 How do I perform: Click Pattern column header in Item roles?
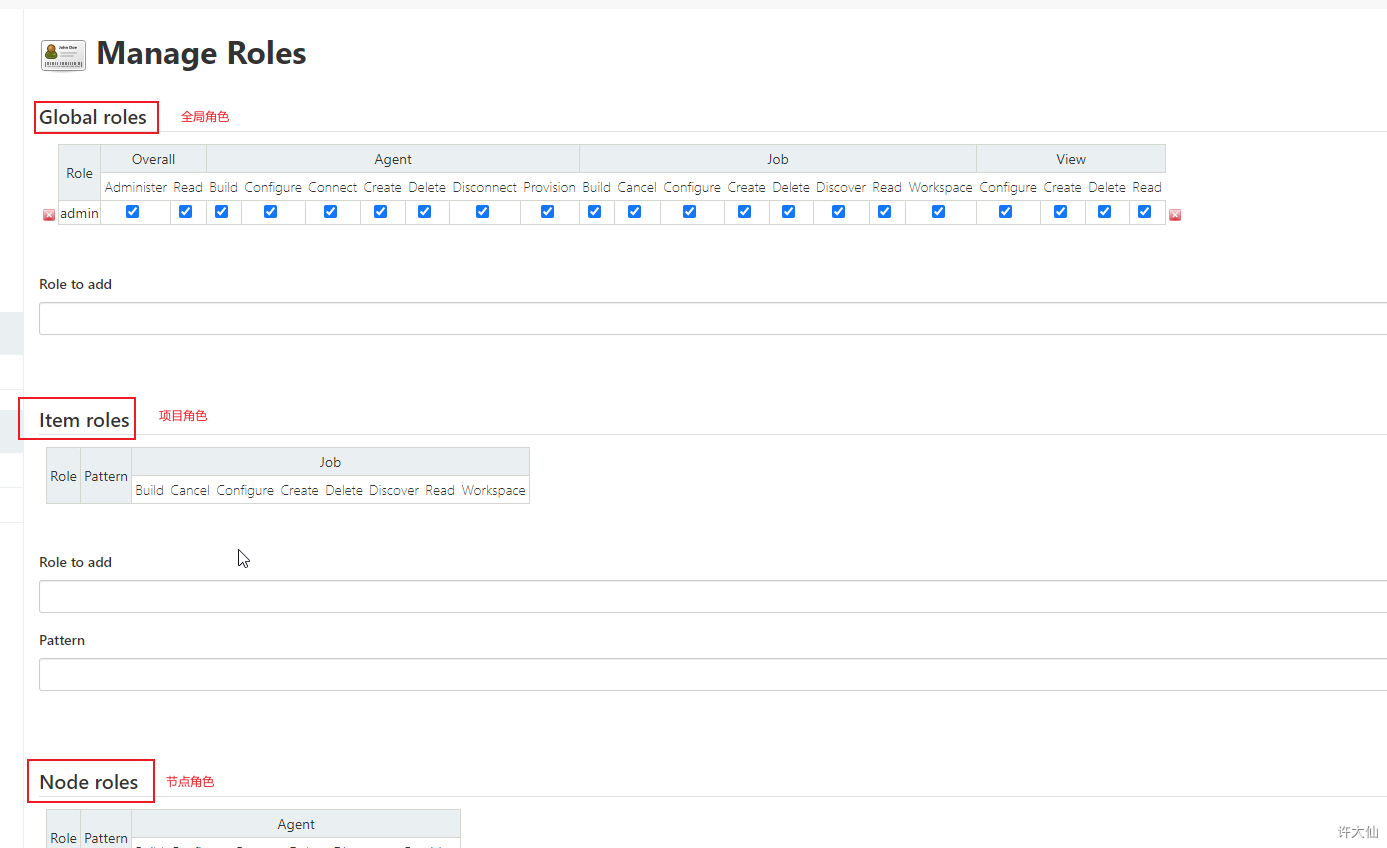(x=106, y=476)
